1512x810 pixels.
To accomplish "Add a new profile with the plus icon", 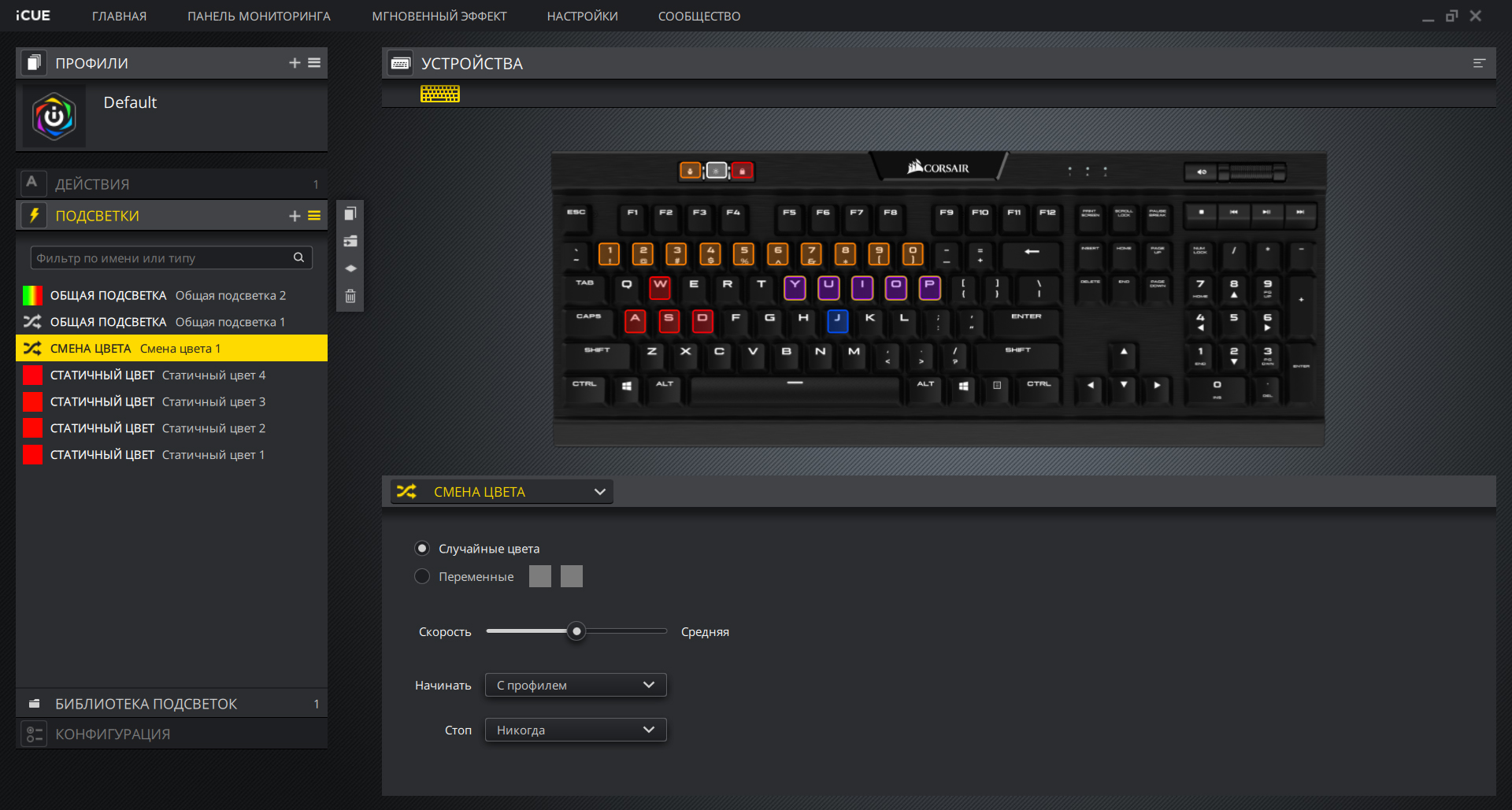I will tap(295, 63).
